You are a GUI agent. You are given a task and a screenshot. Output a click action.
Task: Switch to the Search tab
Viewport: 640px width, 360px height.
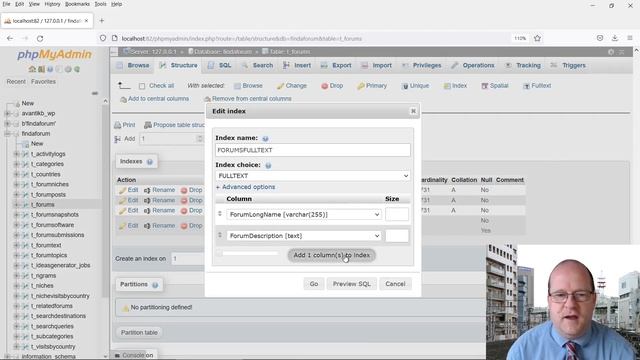257,65
